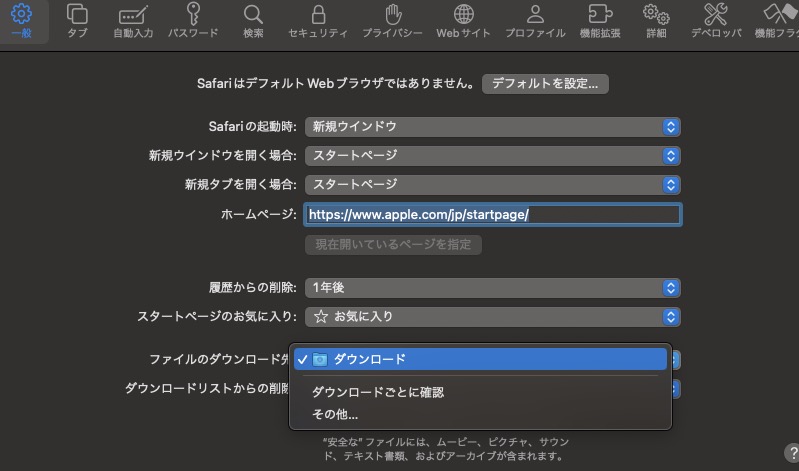Expand the Safariの起動時 dropdown
The image size is (799, 471).
pos(493,127)
